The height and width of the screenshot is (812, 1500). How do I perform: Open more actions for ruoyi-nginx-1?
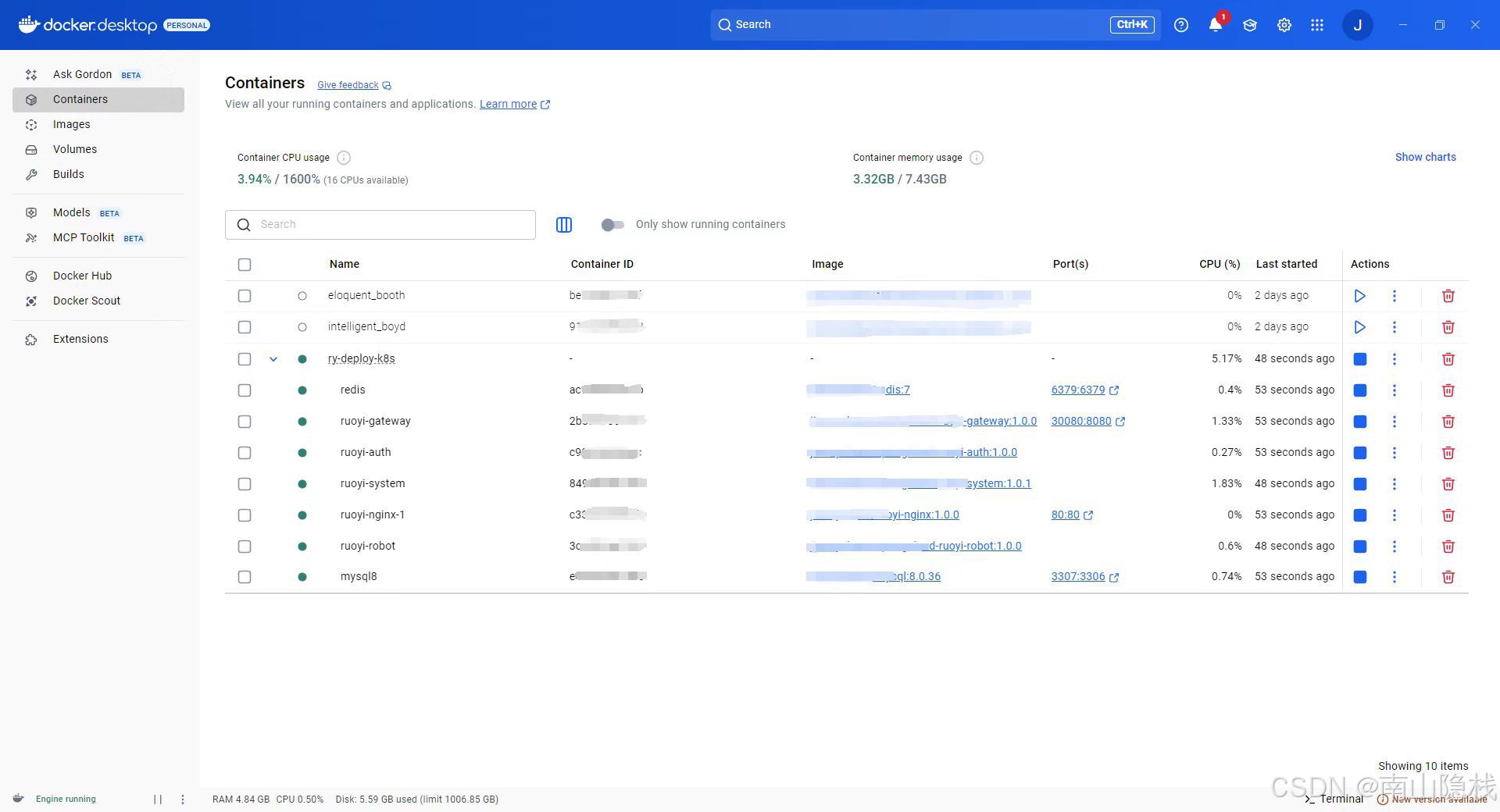tap(1395, 515)
